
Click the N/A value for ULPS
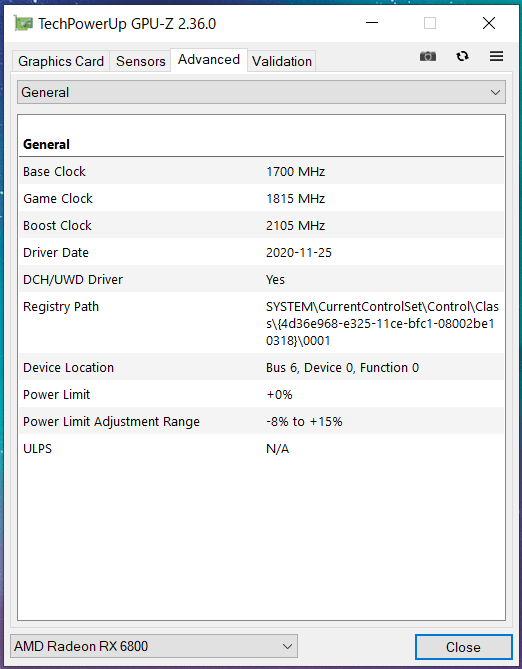277,448
